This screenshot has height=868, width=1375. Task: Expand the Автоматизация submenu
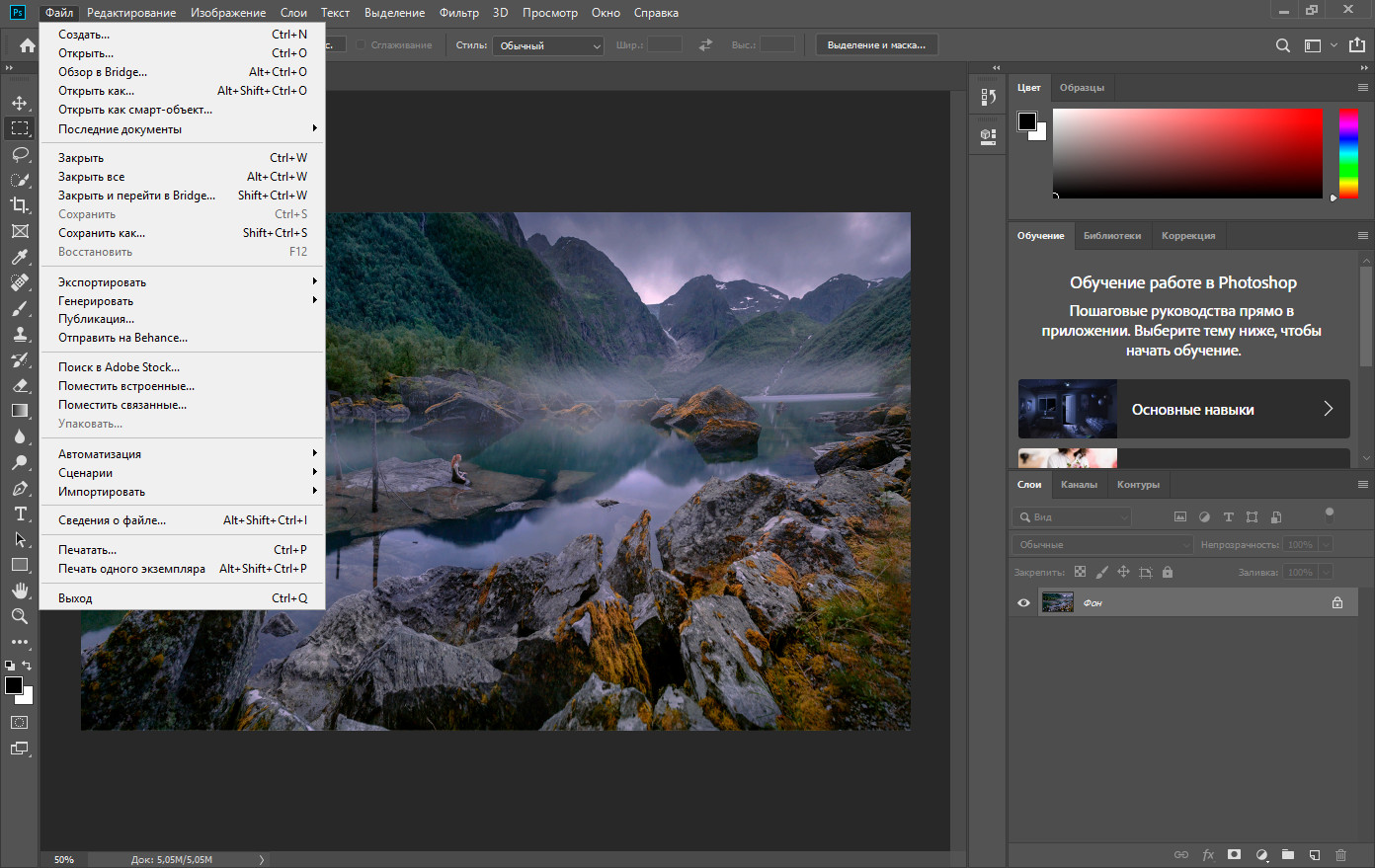(183, 453)
